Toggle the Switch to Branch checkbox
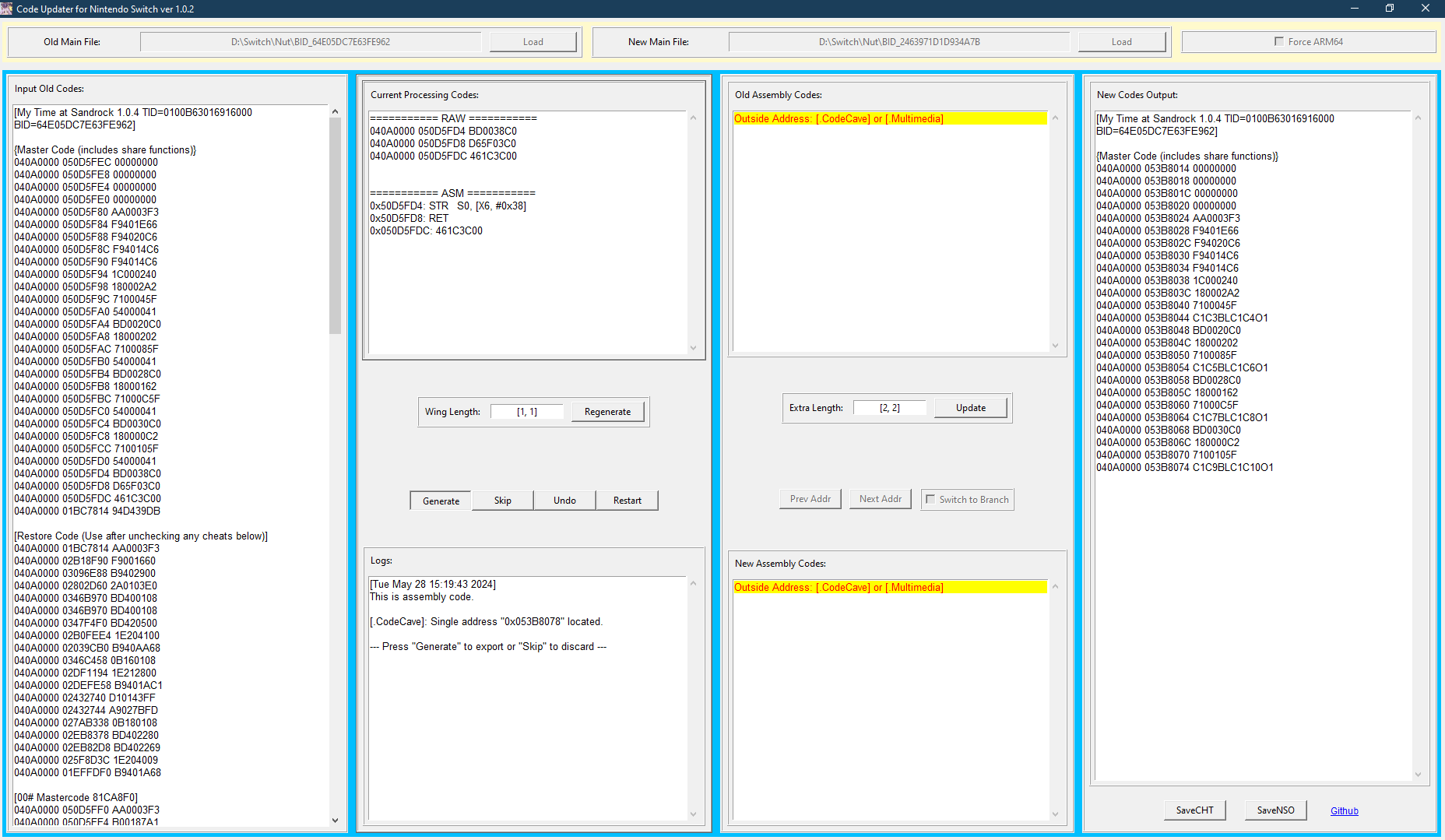 pyautogui.click(x=930, y=499)
